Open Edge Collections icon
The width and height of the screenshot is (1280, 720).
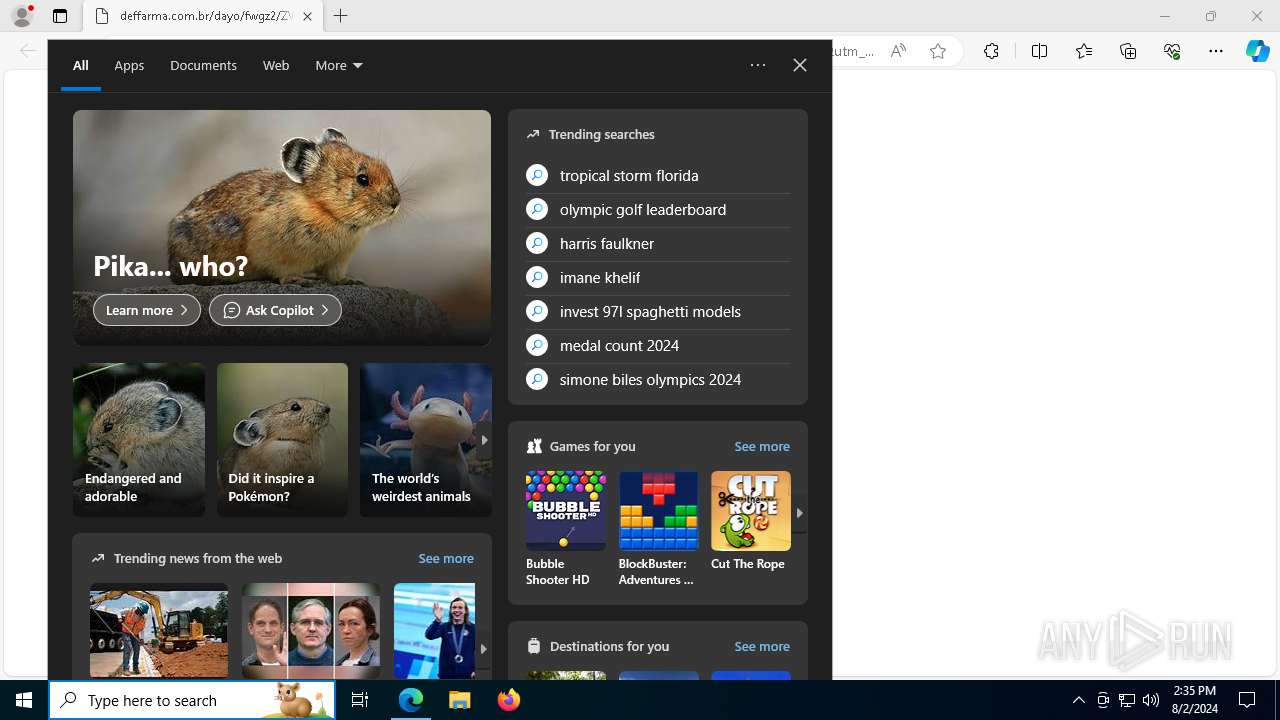pyautogui.click(x=1128, y=51)
